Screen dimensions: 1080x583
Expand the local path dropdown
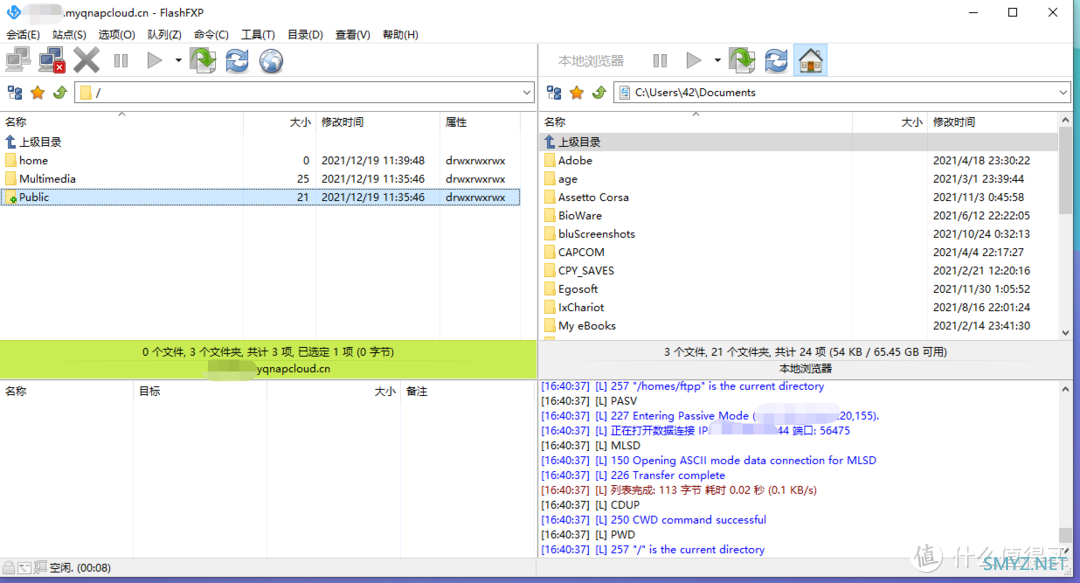coord(1063,92)
